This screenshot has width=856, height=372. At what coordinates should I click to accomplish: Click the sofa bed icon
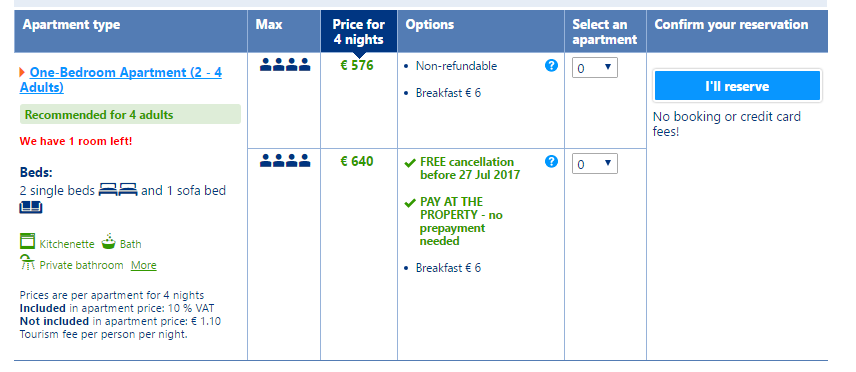tap(31, 207)
